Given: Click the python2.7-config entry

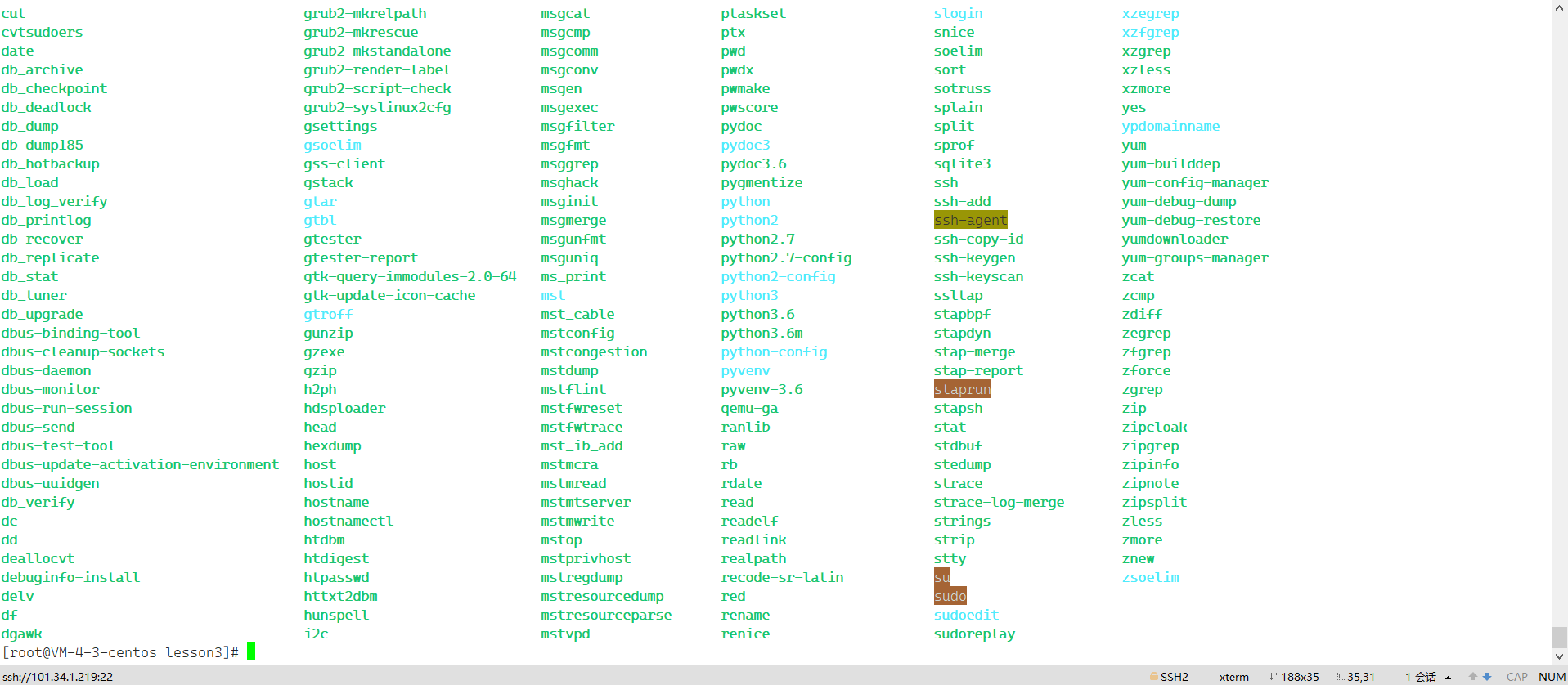Looking at the screenshot, I should [787, 257].
